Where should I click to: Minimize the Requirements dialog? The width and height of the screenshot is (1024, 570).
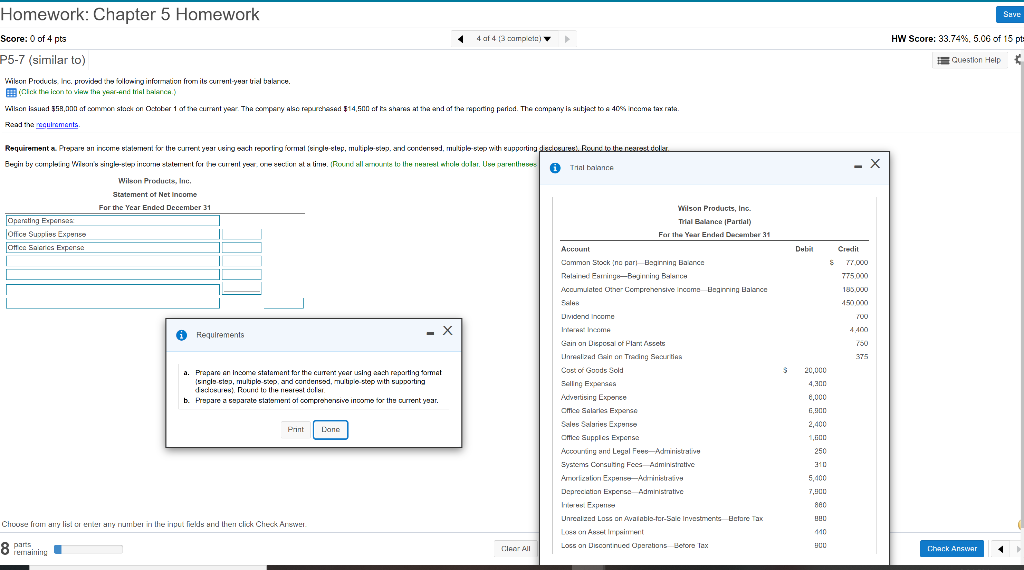430,334
